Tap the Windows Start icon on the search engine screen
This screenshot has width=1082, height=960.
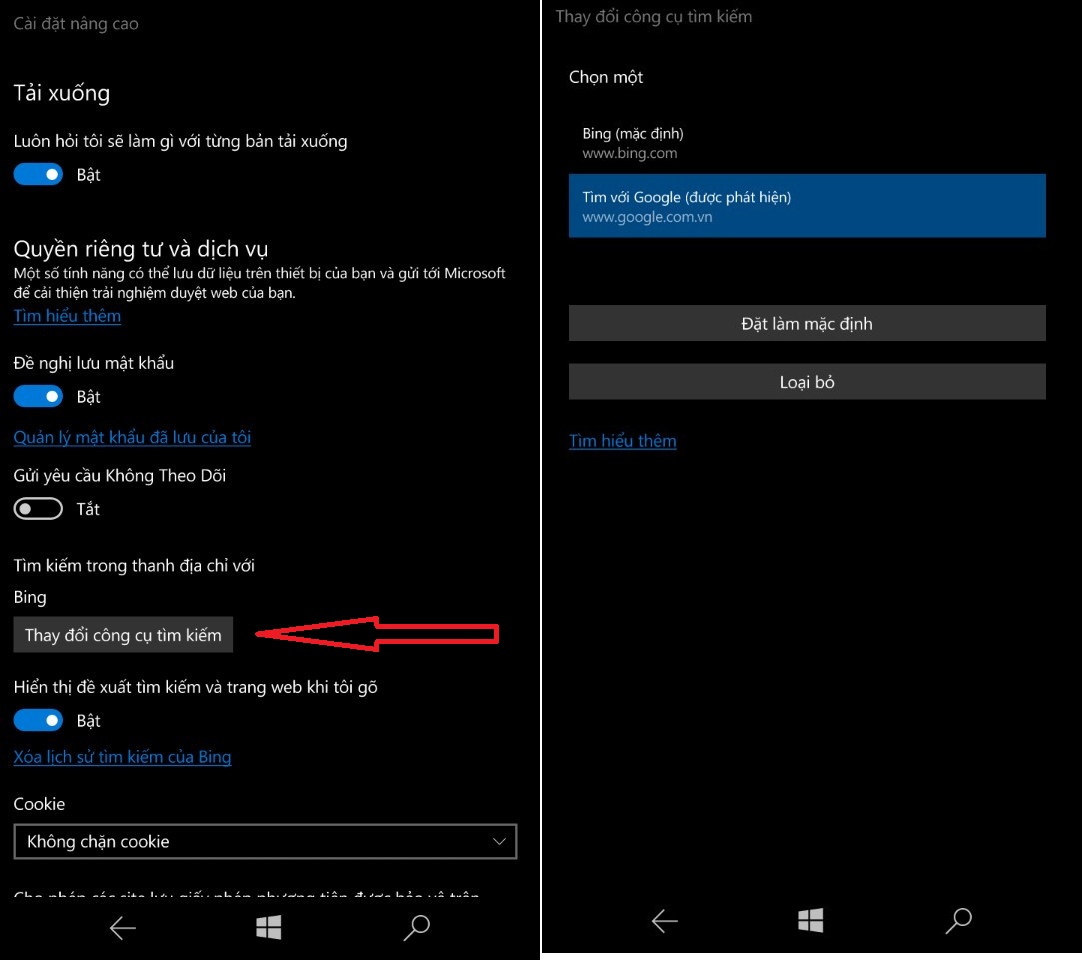pyautogui.click(x=810, y=920)
